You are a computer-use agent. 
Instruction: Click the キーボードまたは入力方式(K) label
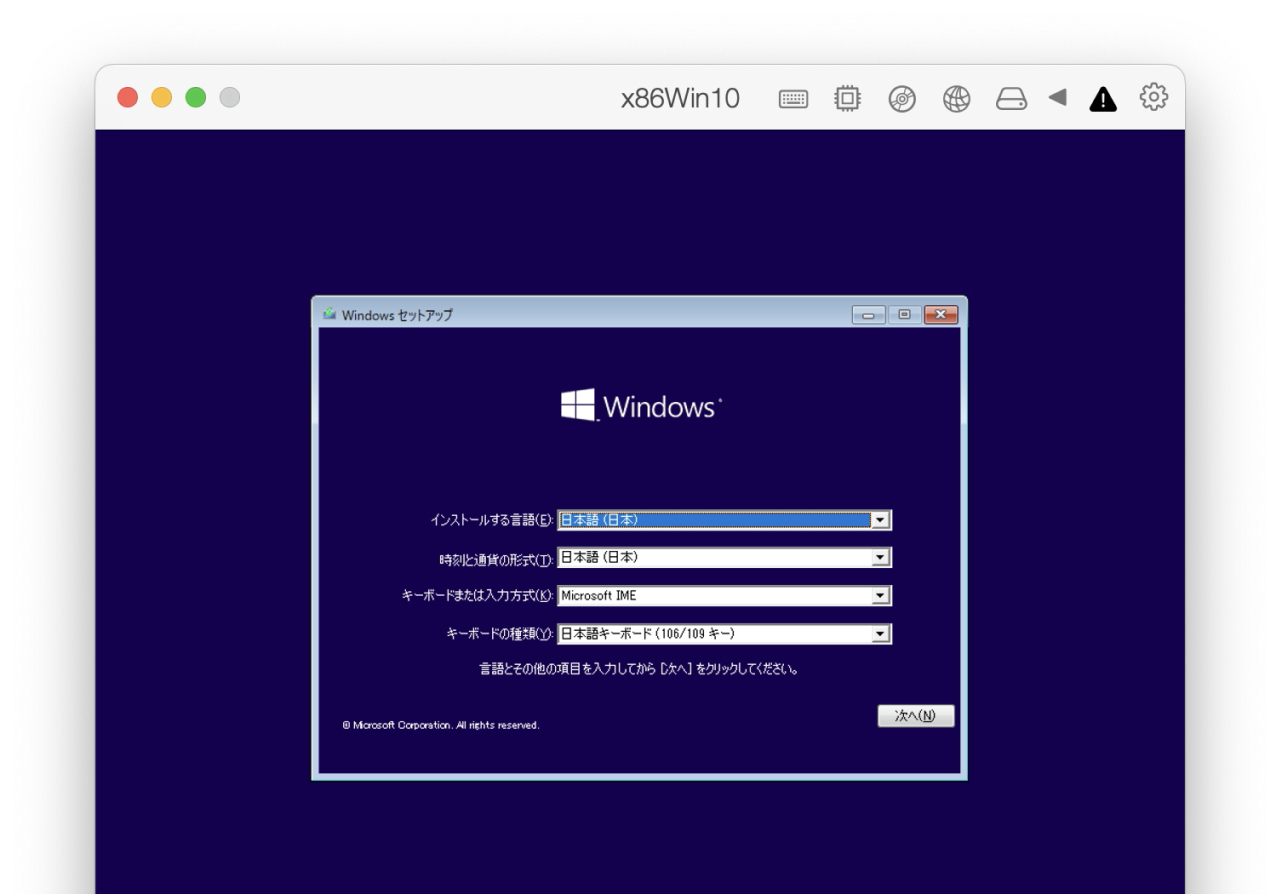[477, 596]
